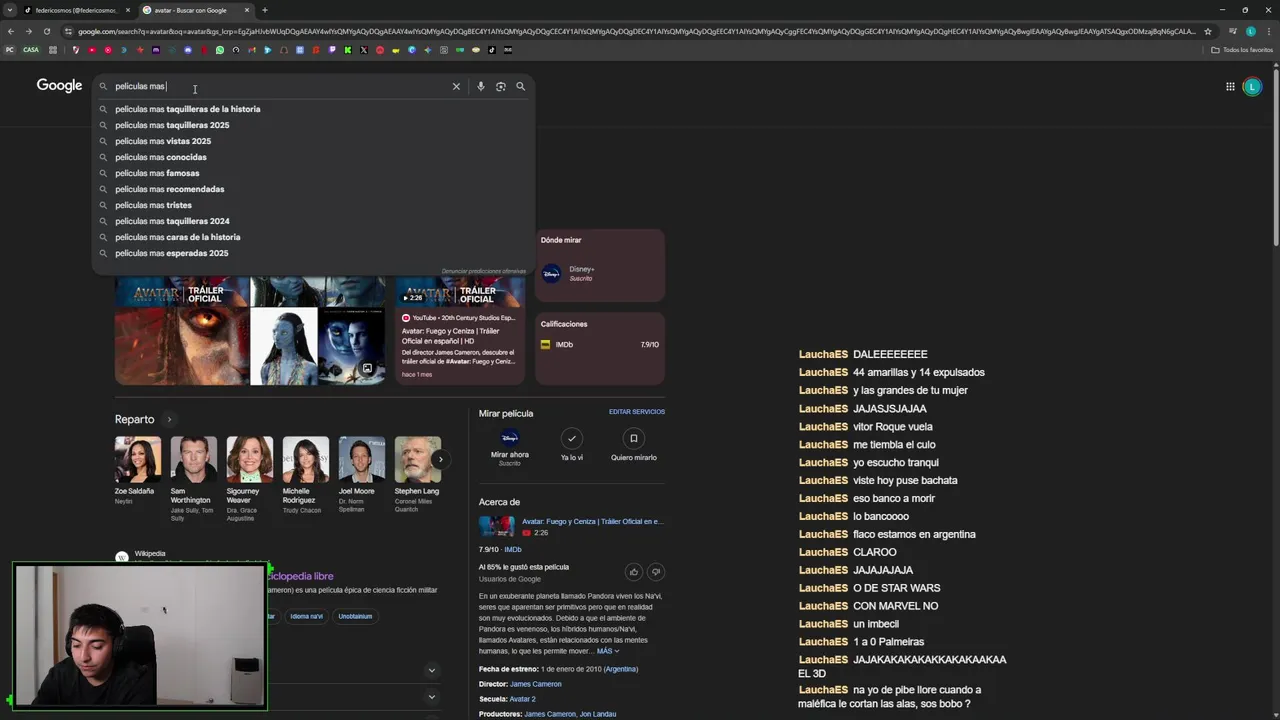The image size is (1280, 720).
Task: Open the Chrome three-dot menu
Action: point(1268,31)
